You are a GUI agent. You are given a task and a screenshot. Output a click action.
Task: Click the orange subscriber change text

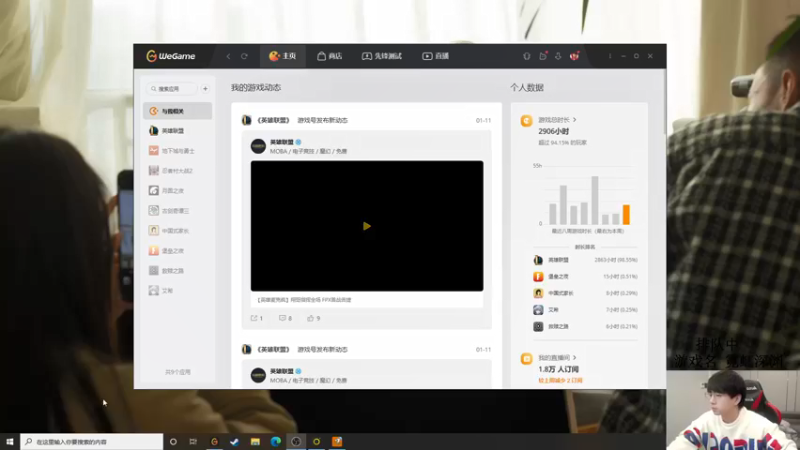tap(560, 381)
